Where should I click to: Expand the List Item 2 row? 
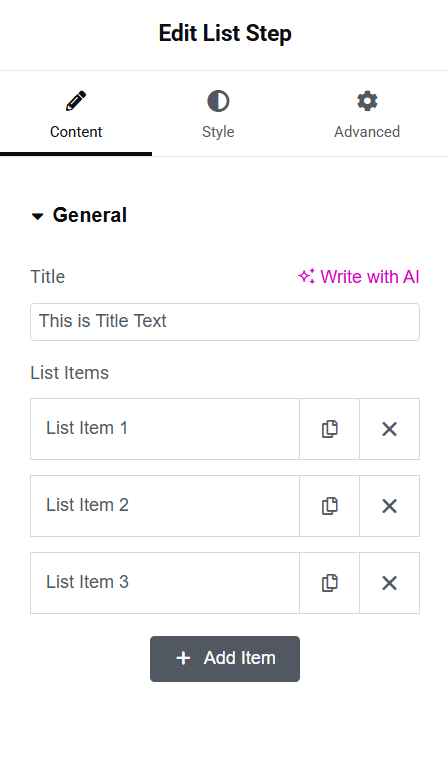(165, 505)
